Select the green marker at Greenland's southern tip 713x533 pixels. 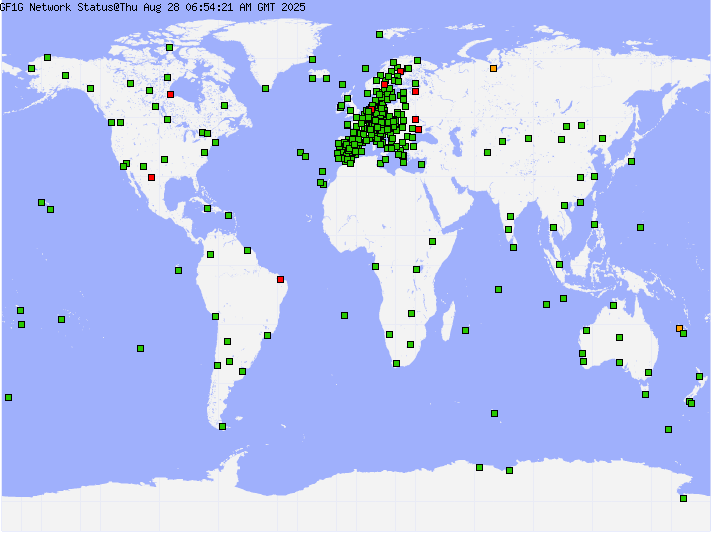266,89
